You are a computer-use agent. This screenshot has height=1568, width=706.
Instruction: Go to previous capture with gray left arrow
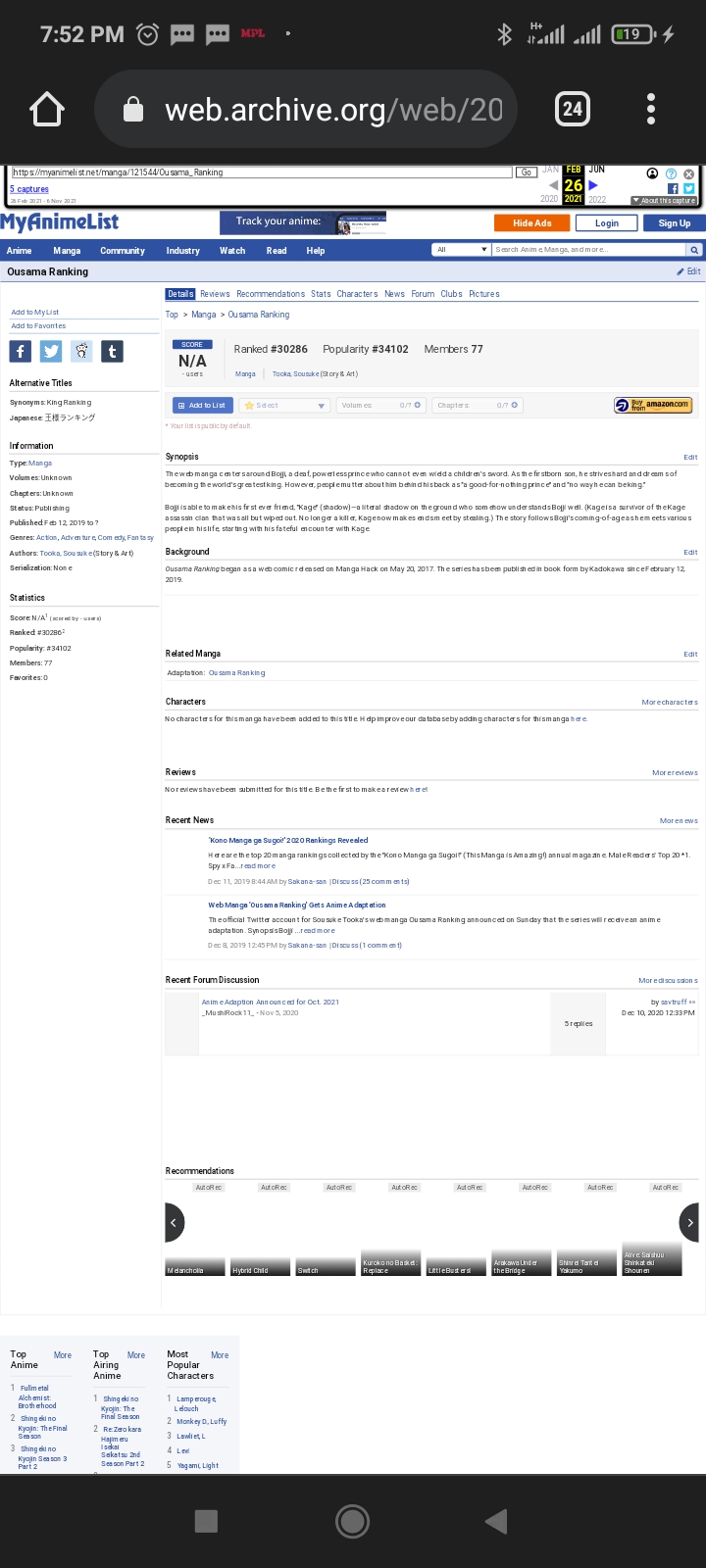pos(553,185)
